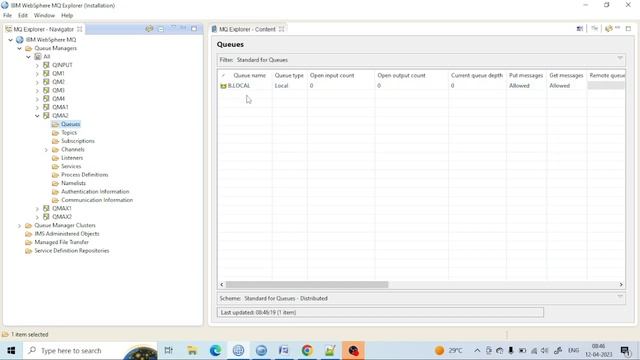Expand the QMA1 queue manager

[37, 107]
